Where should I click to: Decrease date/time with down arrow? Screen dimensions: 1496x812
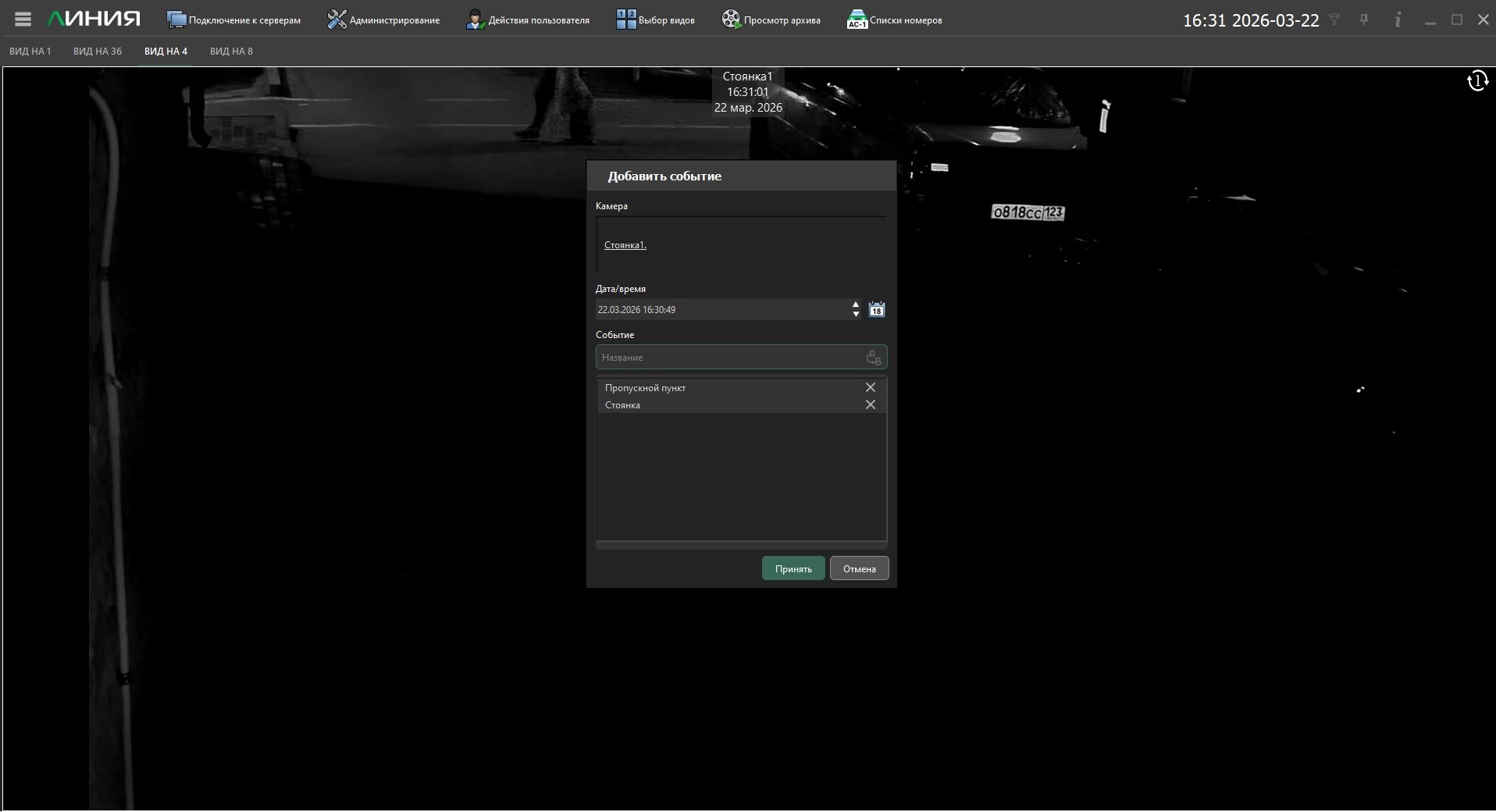(x=856, y=315)
